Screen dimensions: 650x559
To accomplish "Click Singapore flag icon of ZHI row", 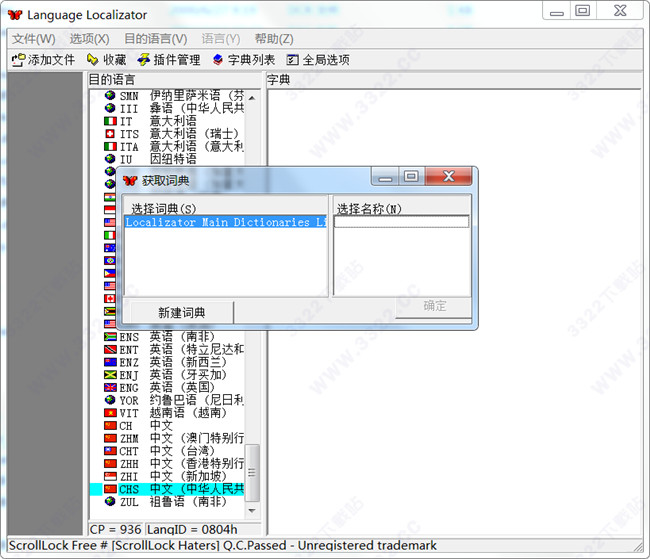I will [110, 476].
